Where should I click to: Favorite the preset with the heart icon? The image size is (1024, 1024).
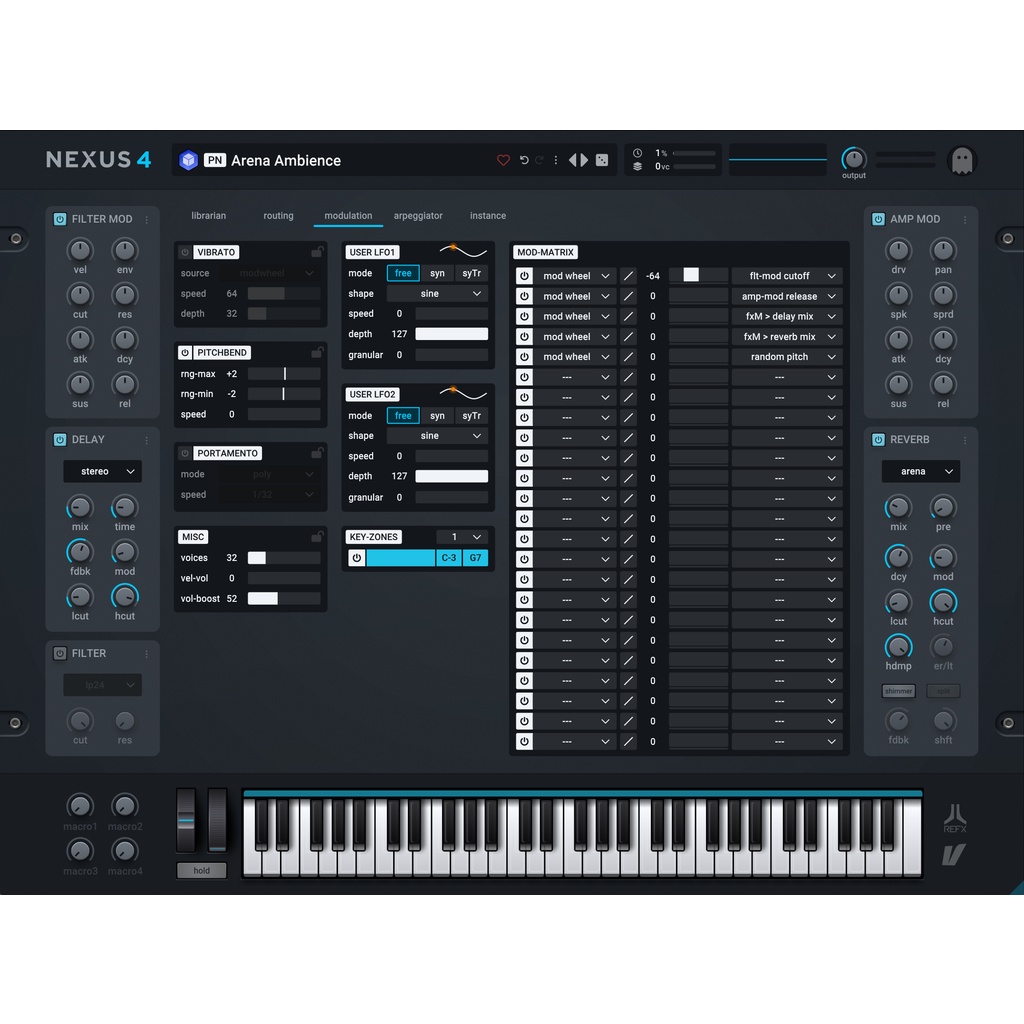[x=503, y=160]
